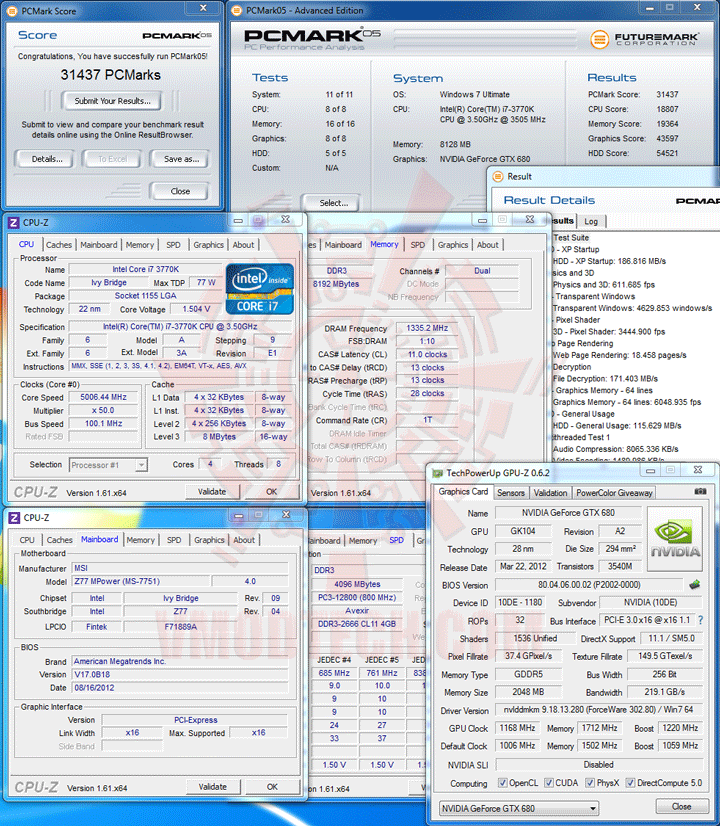Click the PCMark Score window title icon
Viewport: 720px width, 826px height.
[12, 11]
